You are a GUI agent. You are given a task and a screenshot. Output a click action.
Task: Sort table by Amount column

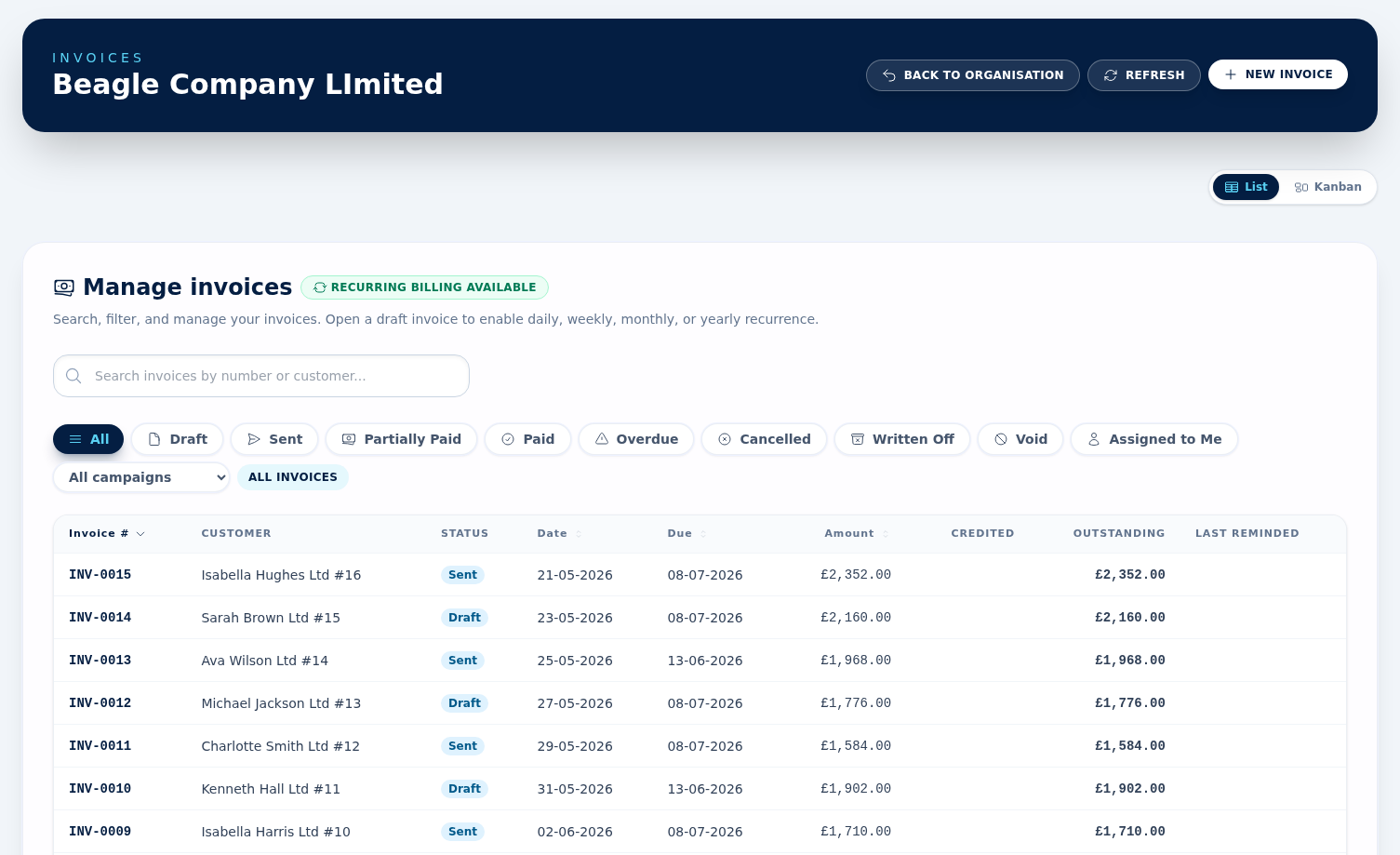tap(857, 534)
